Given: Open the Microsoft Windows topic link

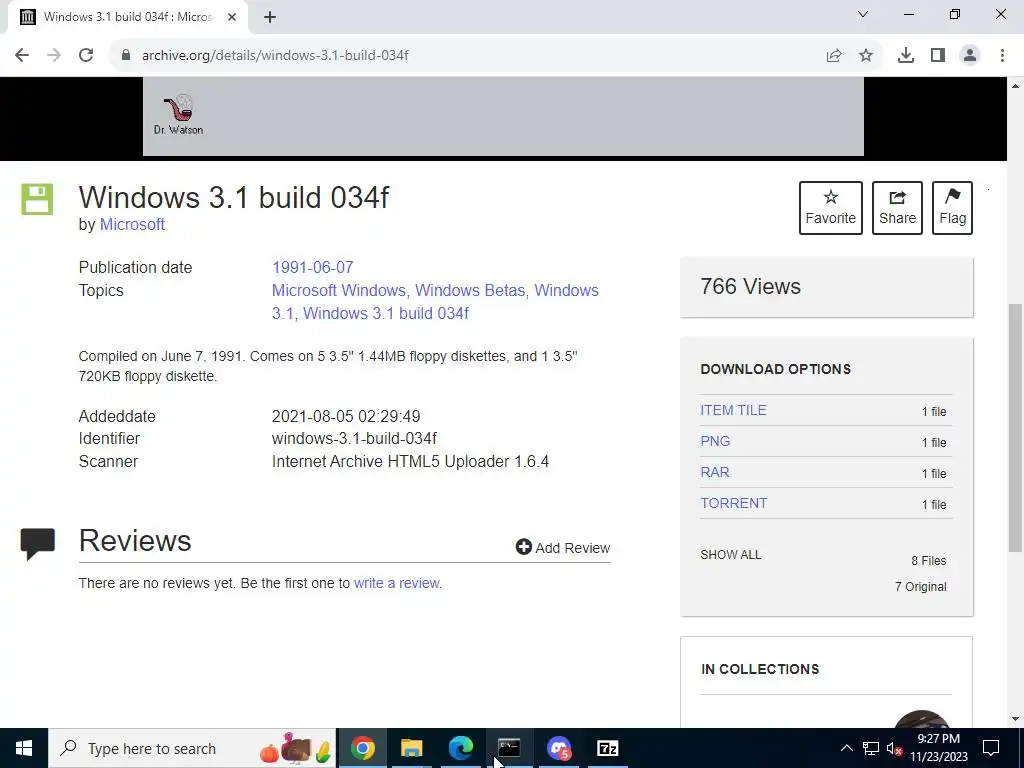Looking at the screenshot, I should (x=339, y=290).
